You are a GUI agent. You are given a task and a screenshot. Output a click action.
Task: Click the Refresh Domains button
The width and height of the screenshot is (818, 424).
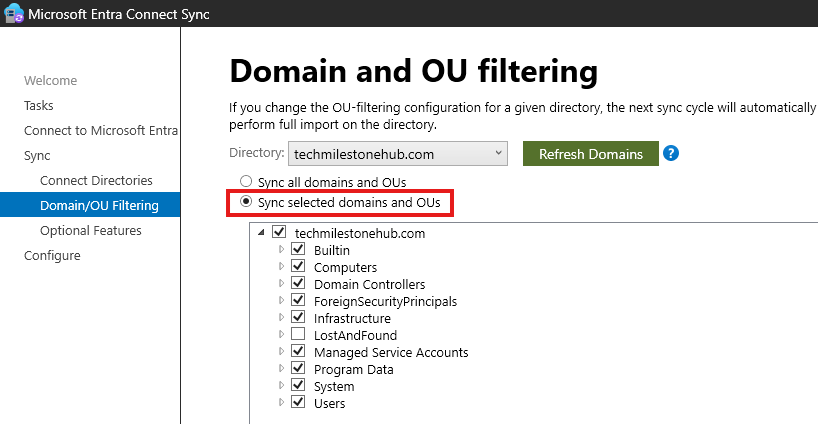(x=591, y=154)
